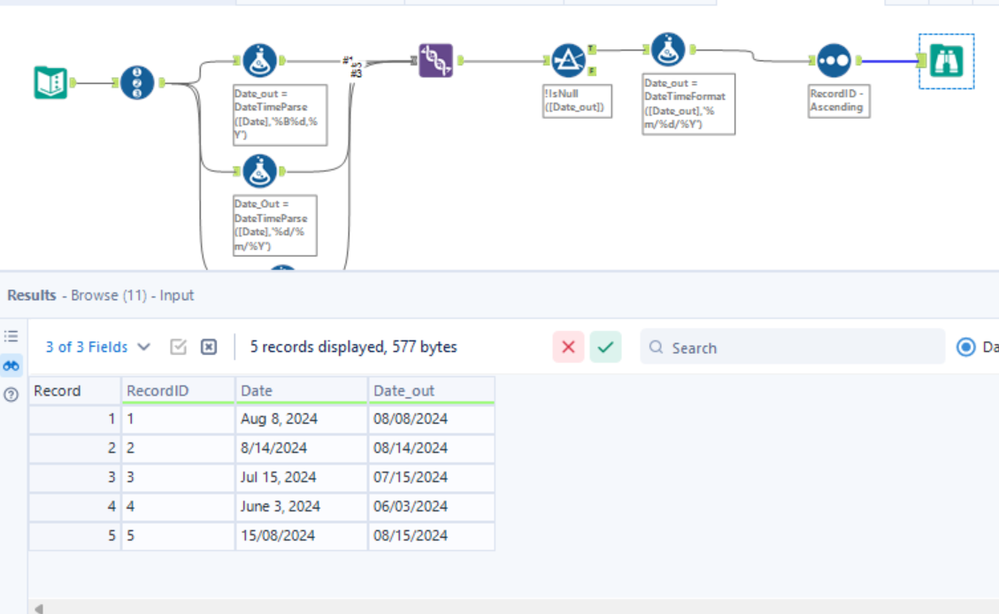Screen dimensions: 999x614
Task: Select the cell '07/15/2024'
Action: 431,478
